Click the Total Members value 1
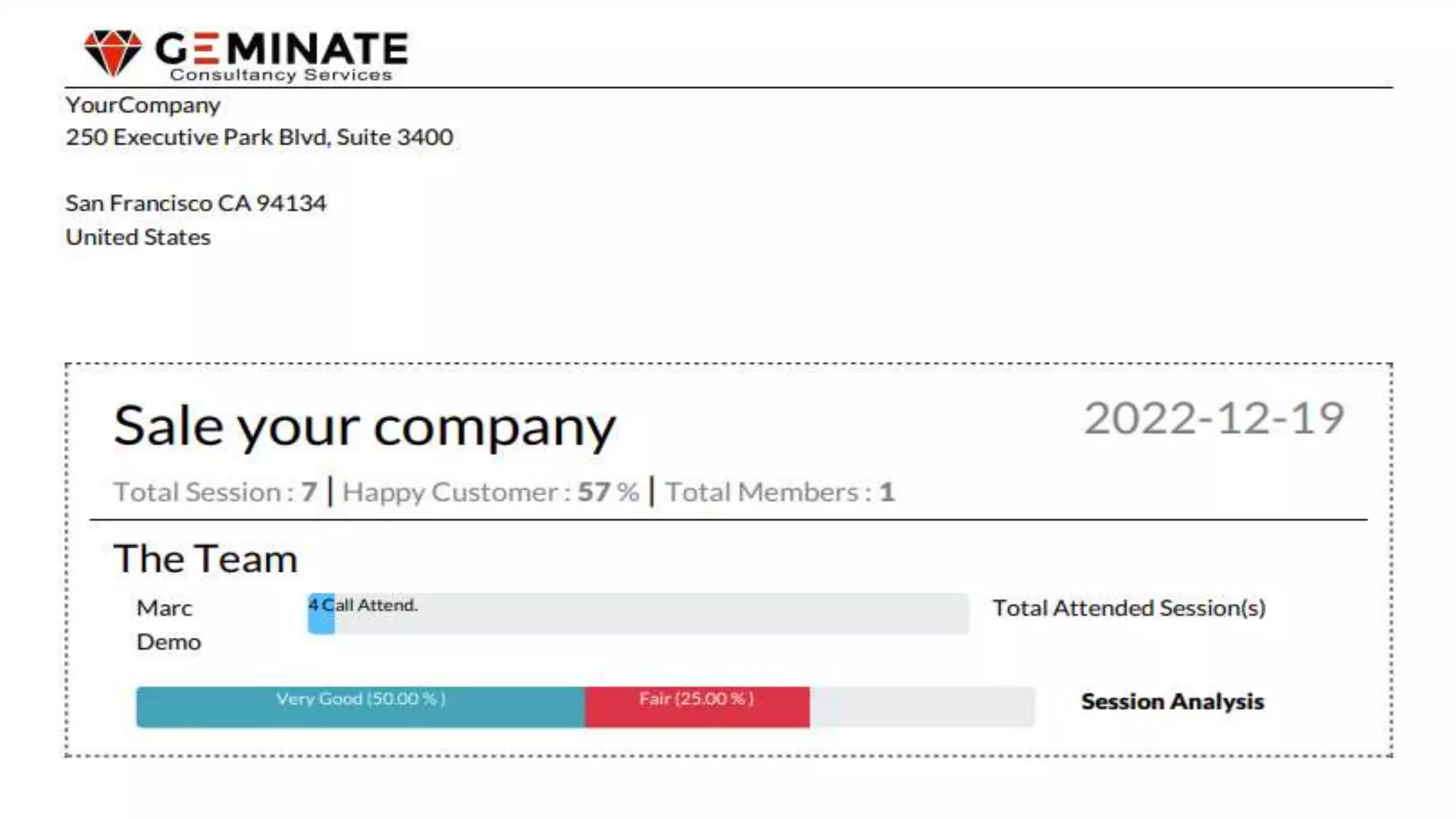 (887, 492)
